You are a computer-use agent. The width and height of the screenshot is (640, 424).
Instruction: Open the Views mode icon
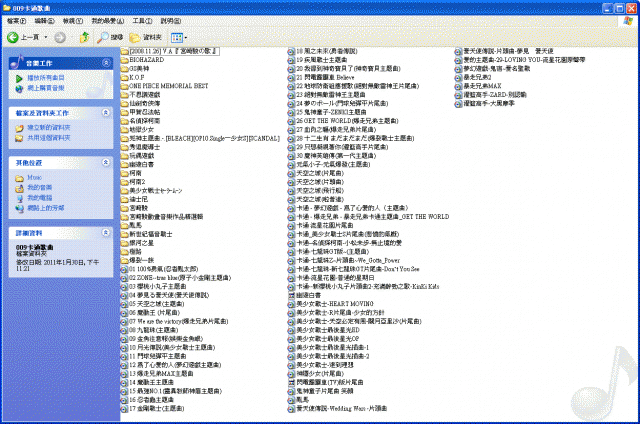(x=177, y=38)
